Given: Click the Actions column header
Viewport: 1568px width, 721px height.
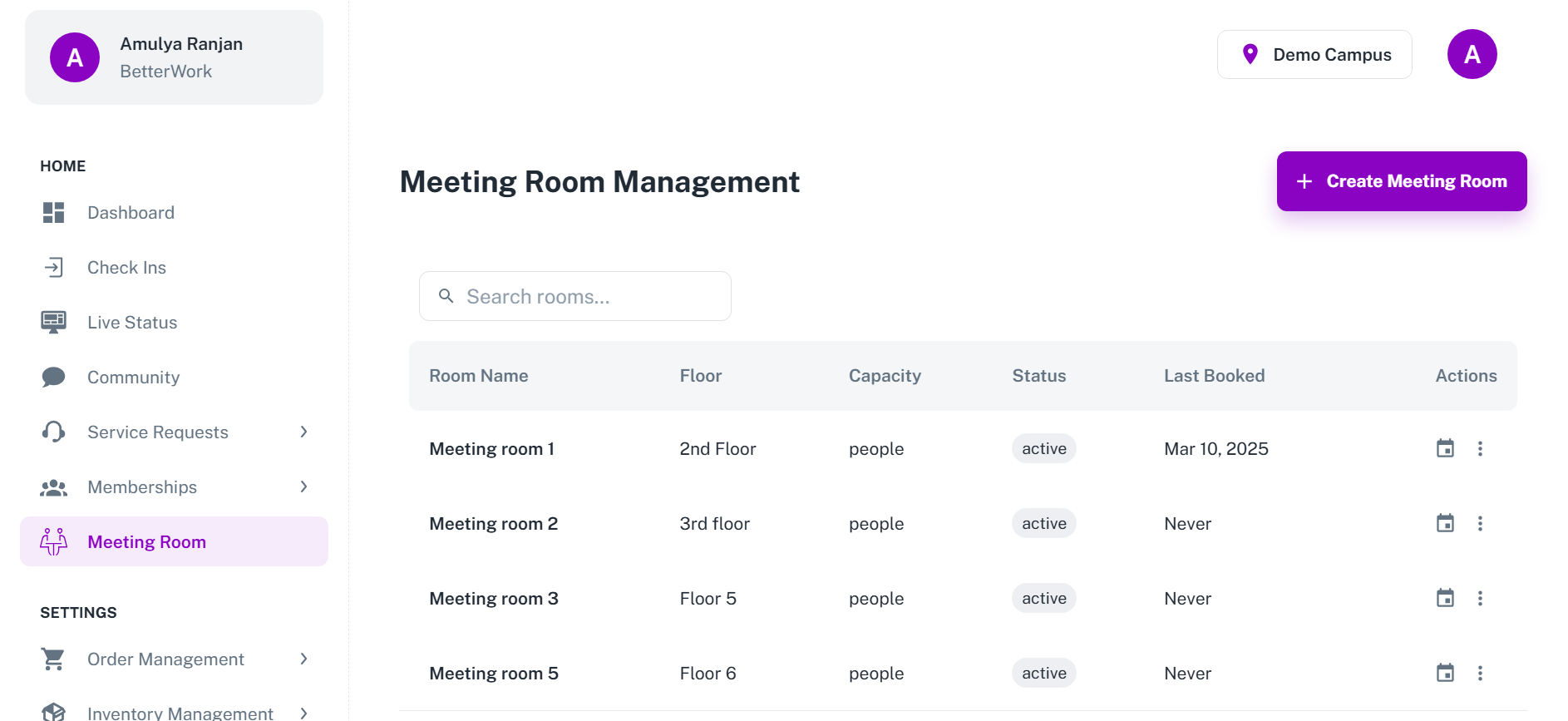Looking at the screenshot, I should coord(1467,376).
